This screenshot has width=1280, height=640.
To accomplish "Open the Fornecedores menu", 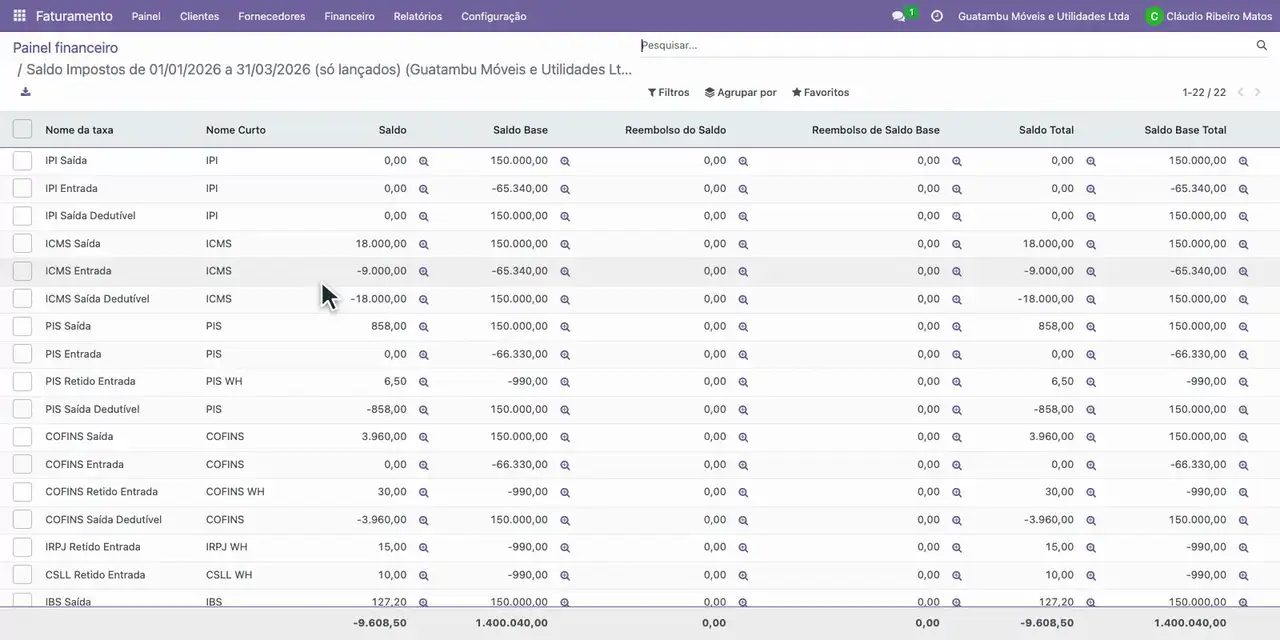I will pyautogui.click(x=272, y=16).
